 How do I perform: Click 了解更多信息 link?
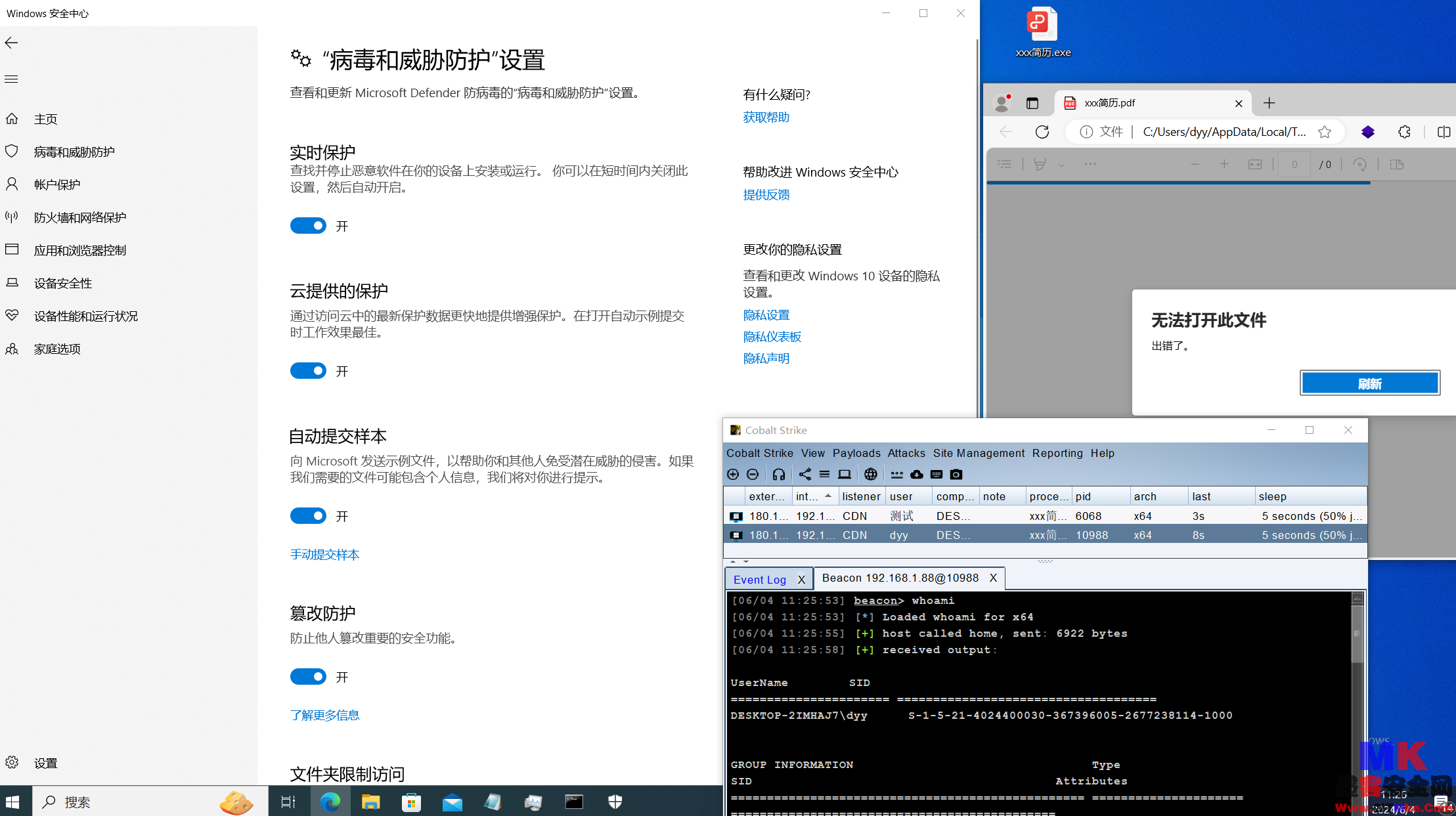(324, 716)
